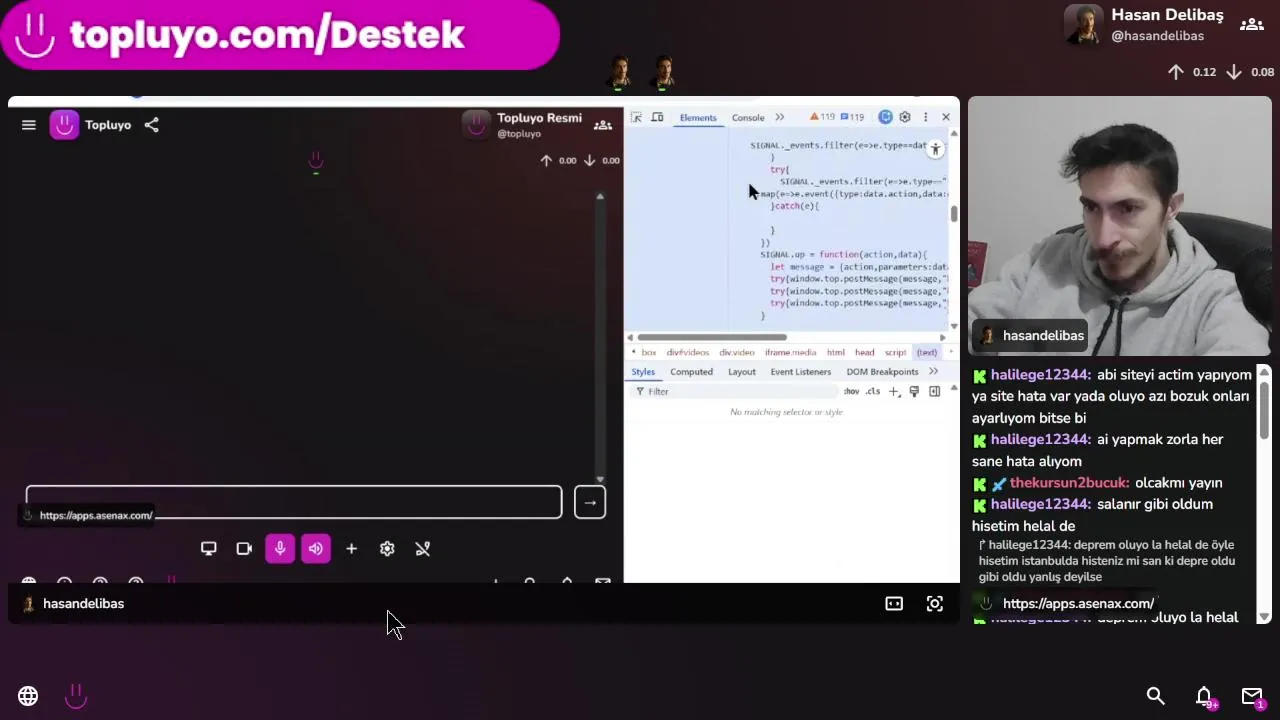Viewport: 1280px width, 720px height.
Task: Open DevTools settings gear
Action: tap(905, 117)
